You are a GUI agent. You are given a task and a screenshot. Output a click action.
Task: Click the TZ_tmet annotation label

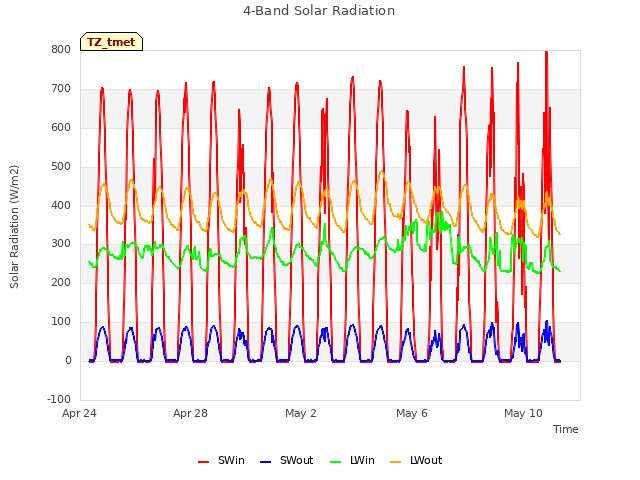click(x=111, y=42)
